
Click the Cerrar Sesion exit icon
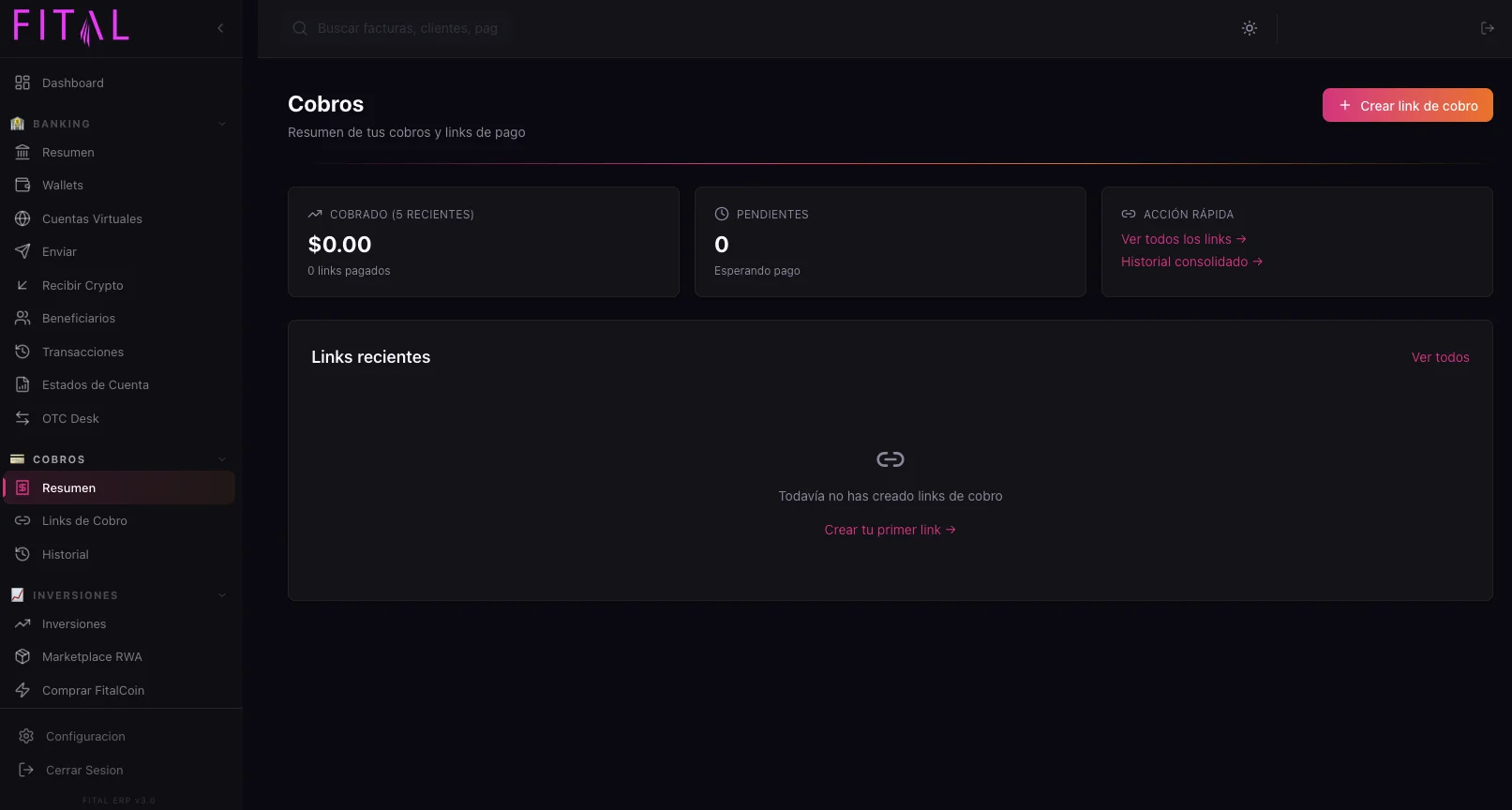pyautogui.click(x=26, y=770)
